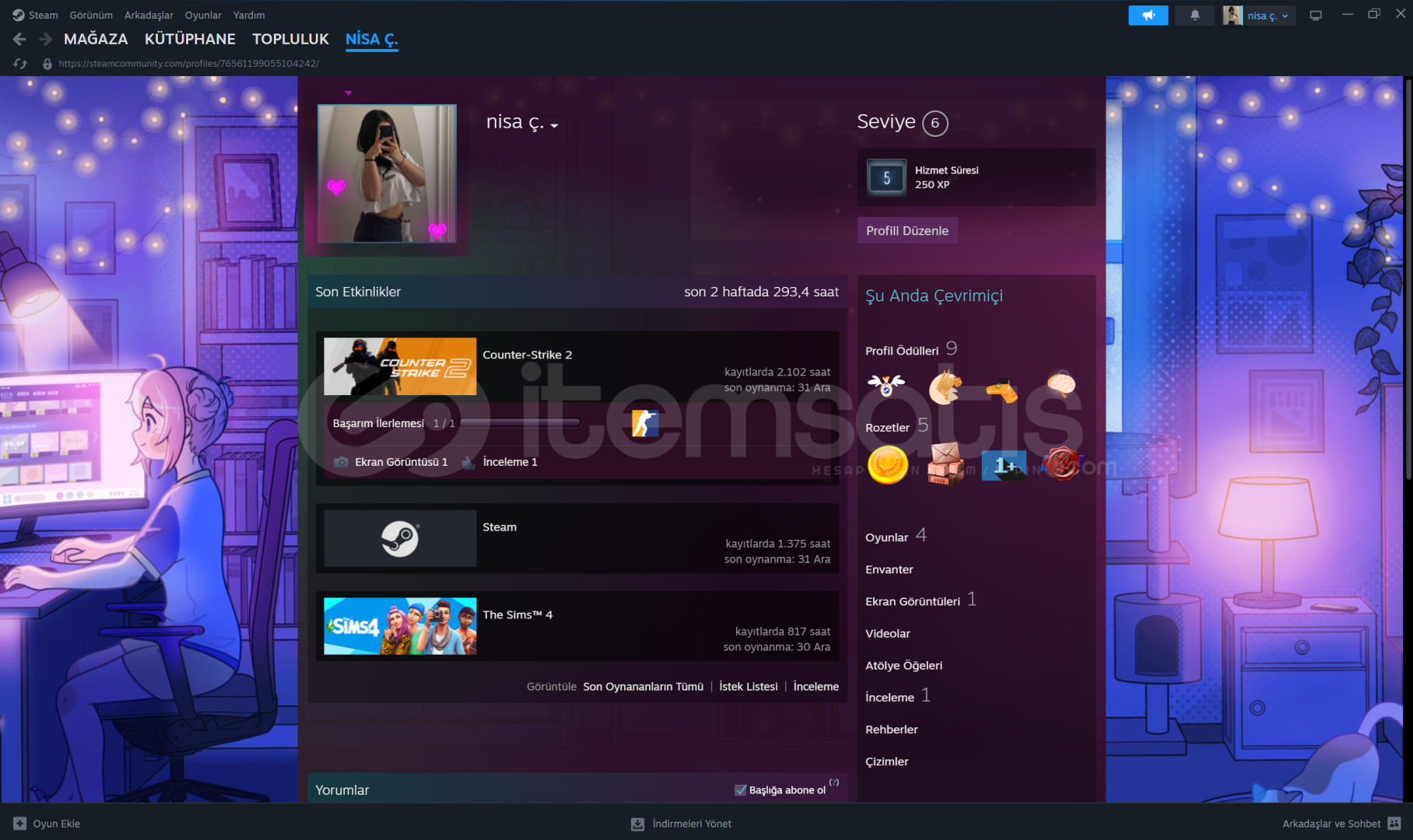This screenshot has width=1413, height=840.
Task: Open the Görünüm menu
Action: coord(91,15)
